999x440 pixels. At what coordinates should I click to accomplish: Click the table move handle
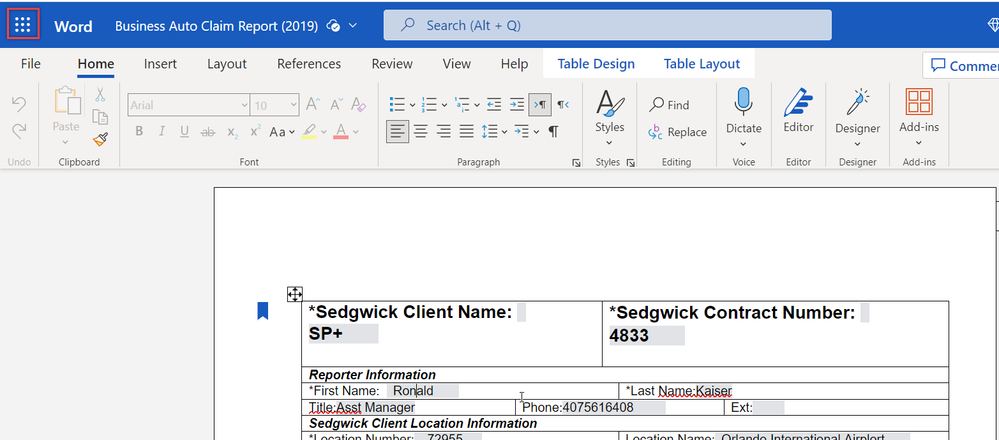294,294
